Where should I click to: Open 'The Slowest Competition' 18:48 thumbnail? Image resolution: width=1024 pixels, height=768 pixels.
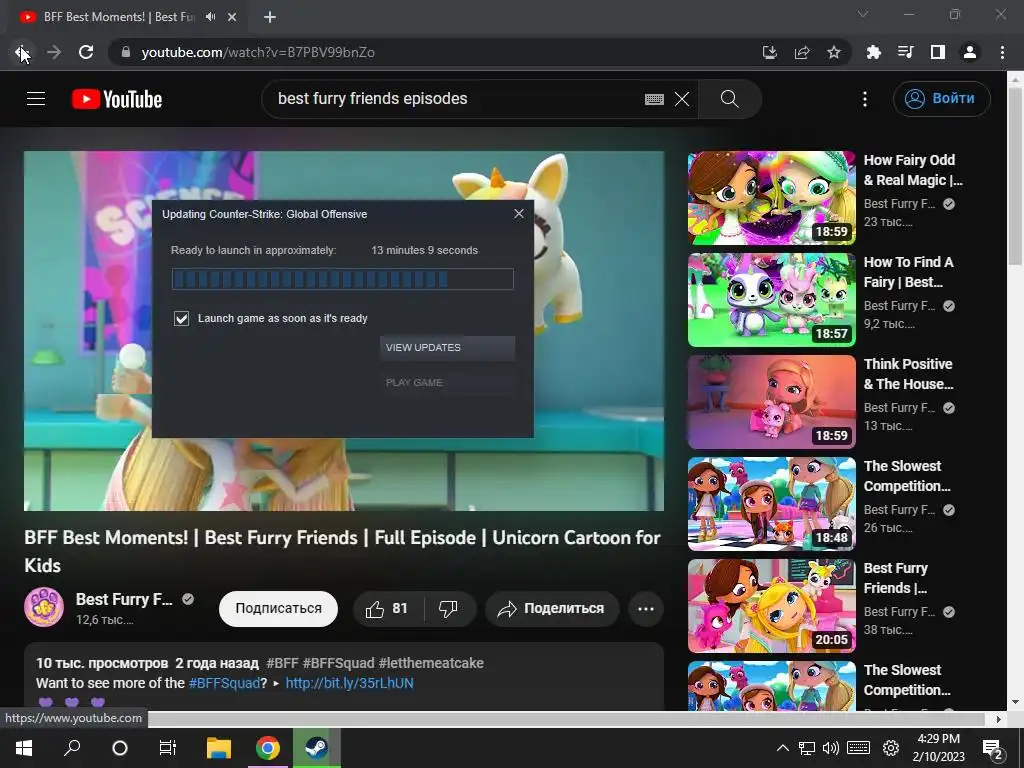[771, 504]
